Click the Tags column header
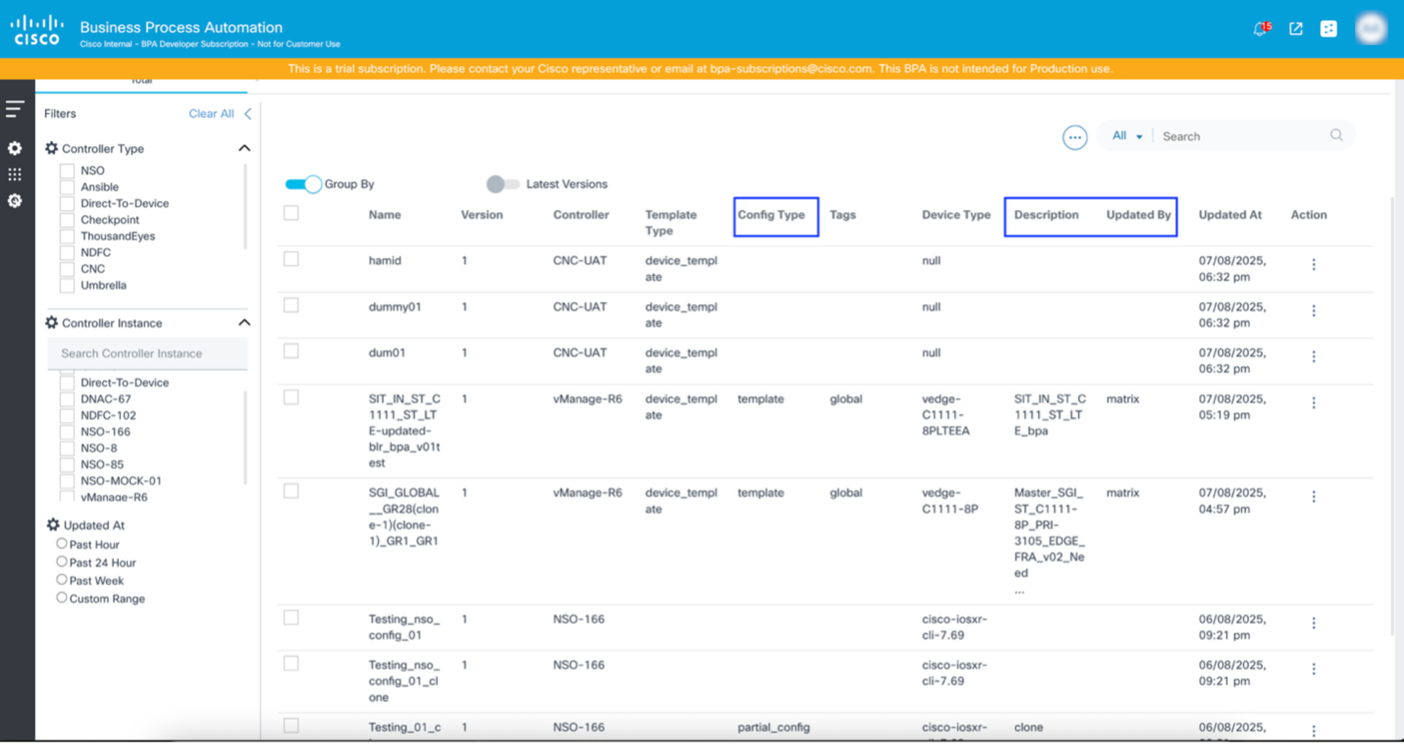The height and width of the screenshot is (746, 1404). tap(843, 215)
